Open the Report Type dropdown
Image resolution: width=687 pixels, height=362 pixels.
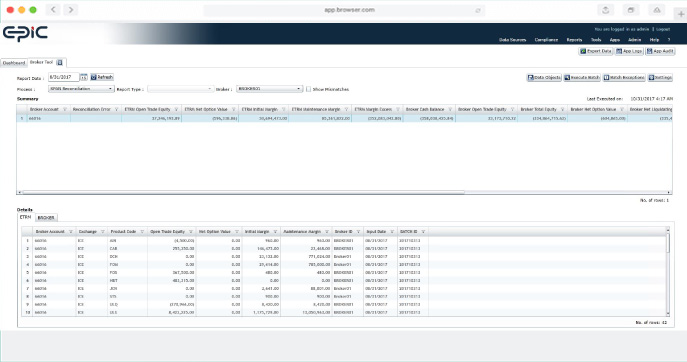pyautogui.click(x=180, y=89)
